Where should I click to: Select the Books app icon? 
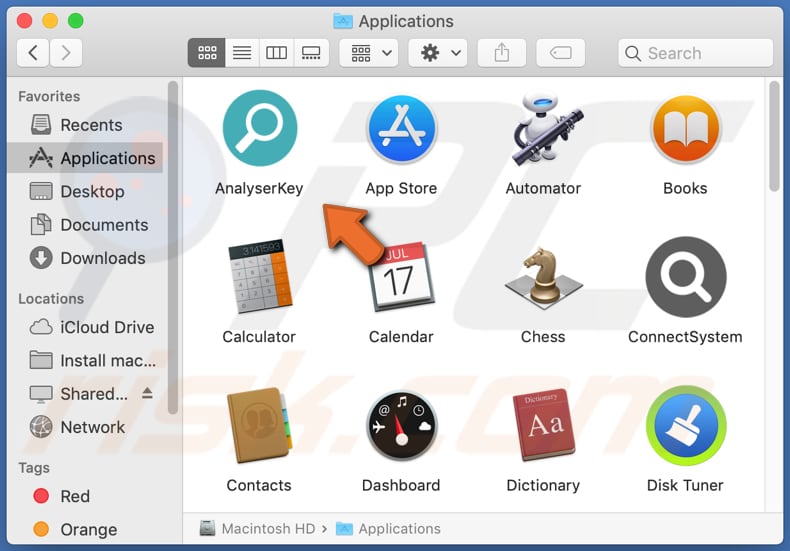(685, 129)
